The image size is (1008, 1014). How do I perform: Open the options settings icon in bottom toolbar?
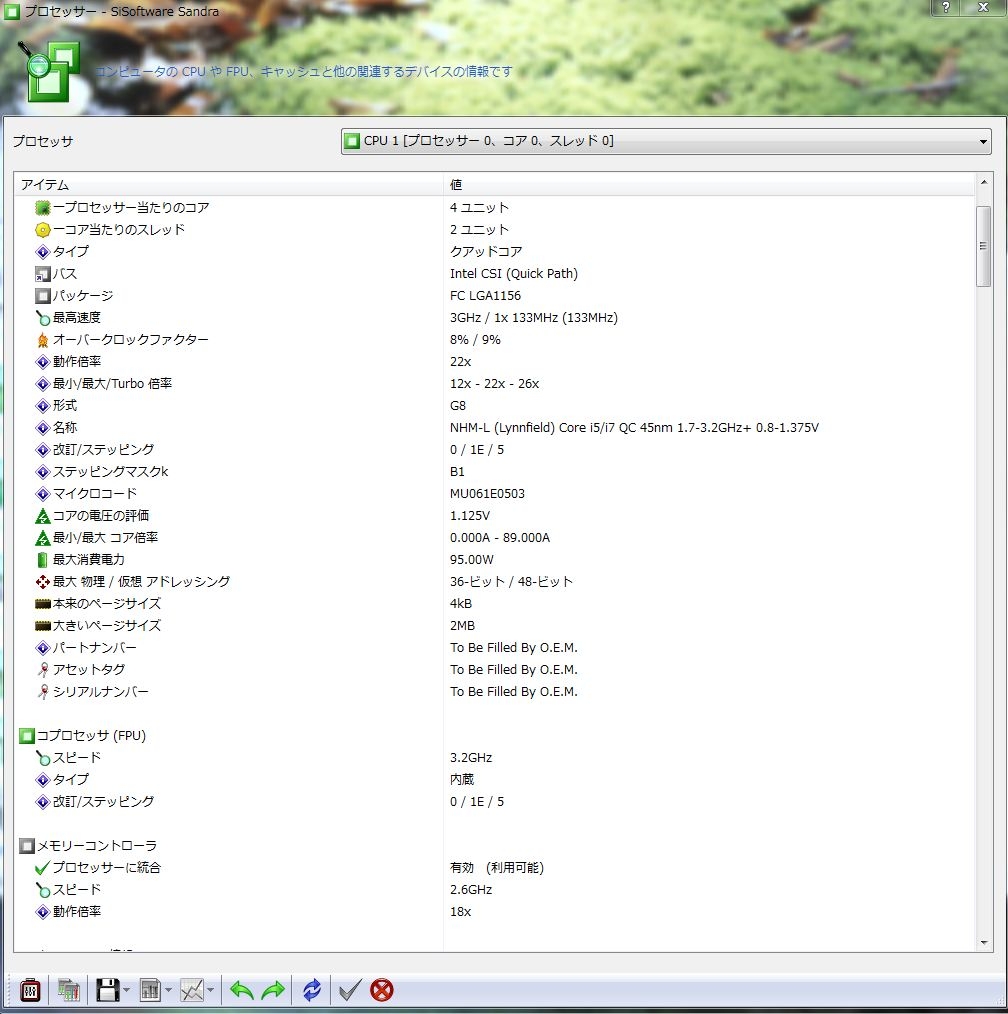(x=30, y=990)
